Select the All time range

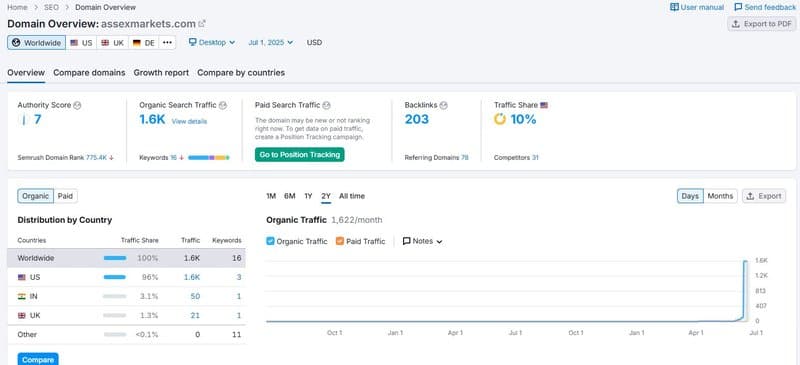[x=352, y=196]
